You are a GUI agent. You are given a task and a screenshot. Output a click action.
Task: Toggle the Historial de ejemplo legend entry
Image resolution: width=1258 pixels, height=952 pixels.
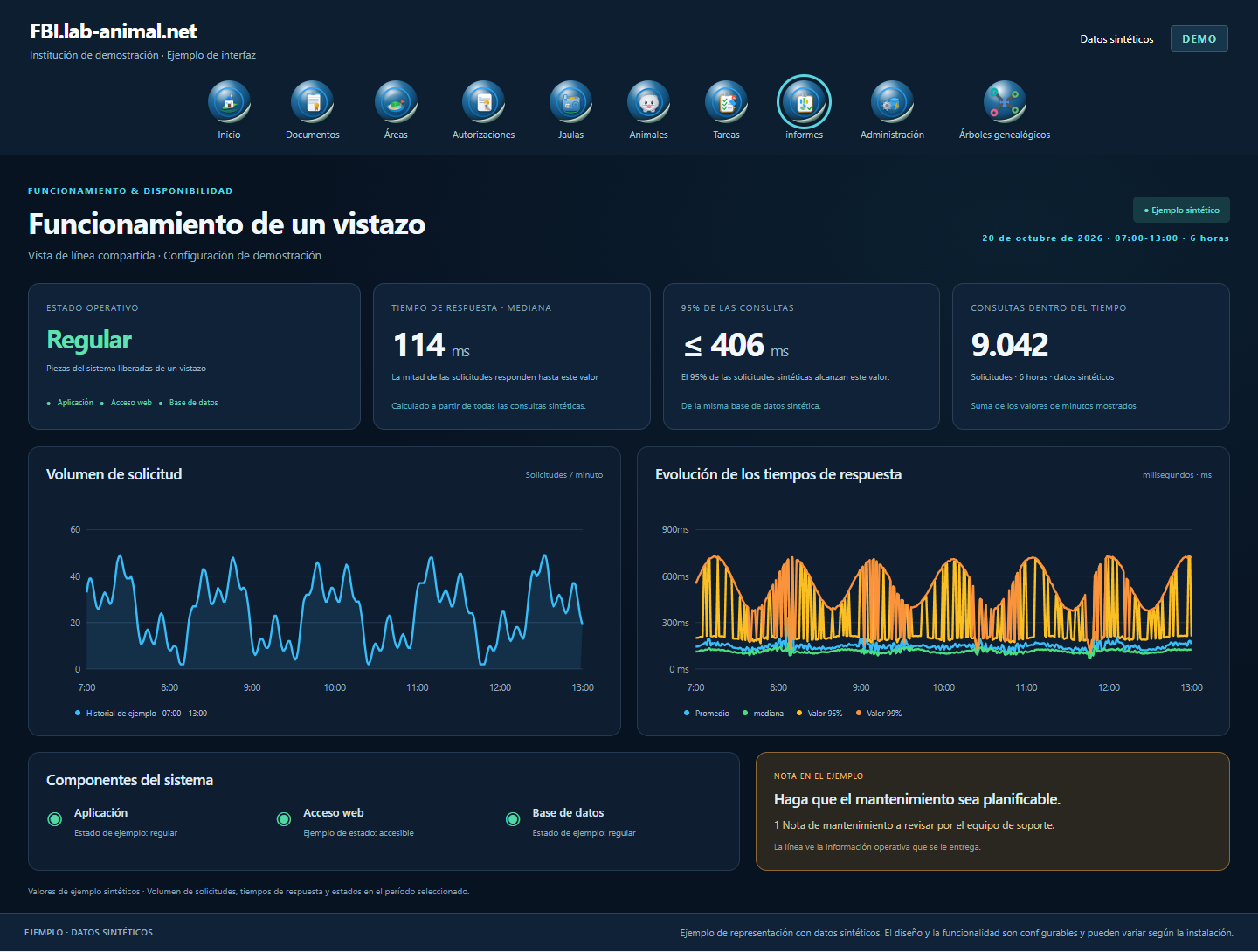[142, 714]
